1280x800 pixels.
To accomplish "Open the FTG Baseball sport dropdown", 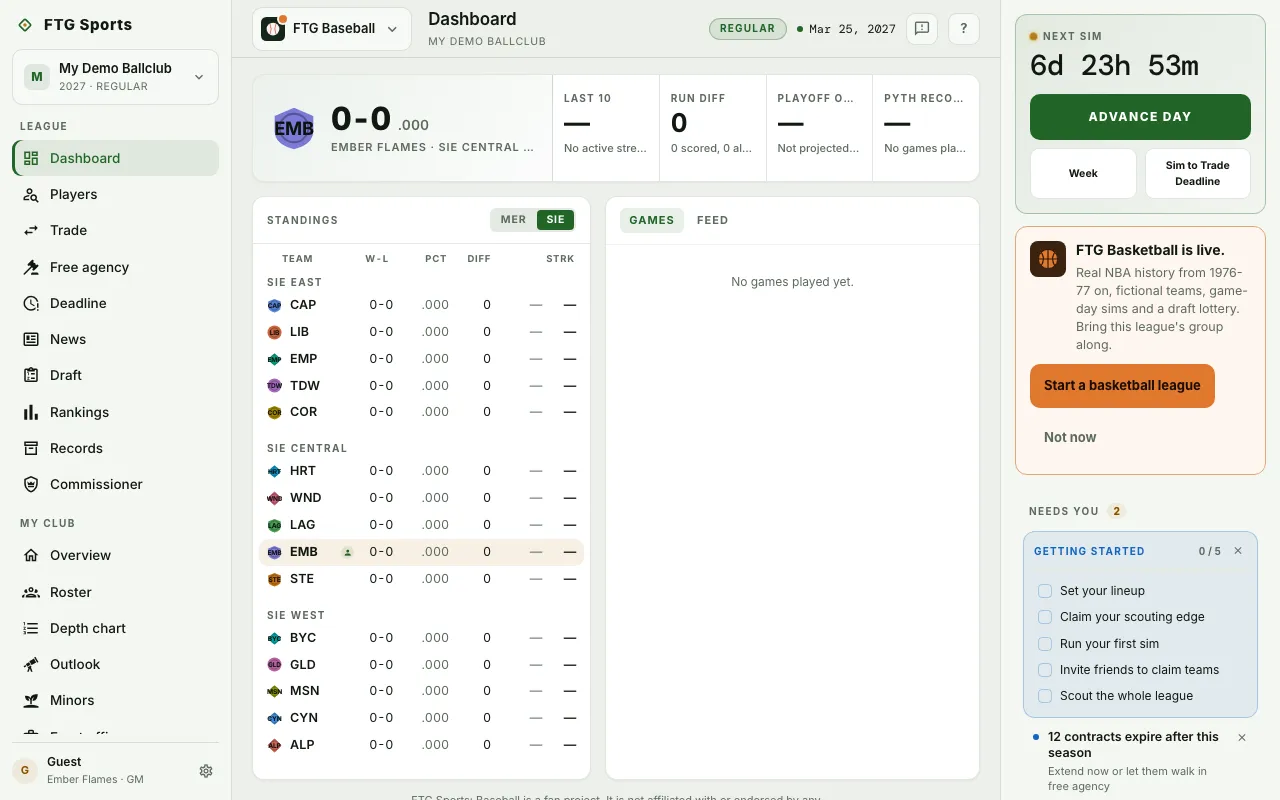I will point(331,29).
